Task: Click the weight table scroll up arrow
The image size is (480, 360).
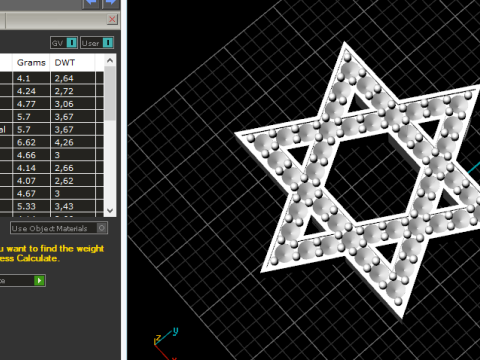Action: pos(110,61)
